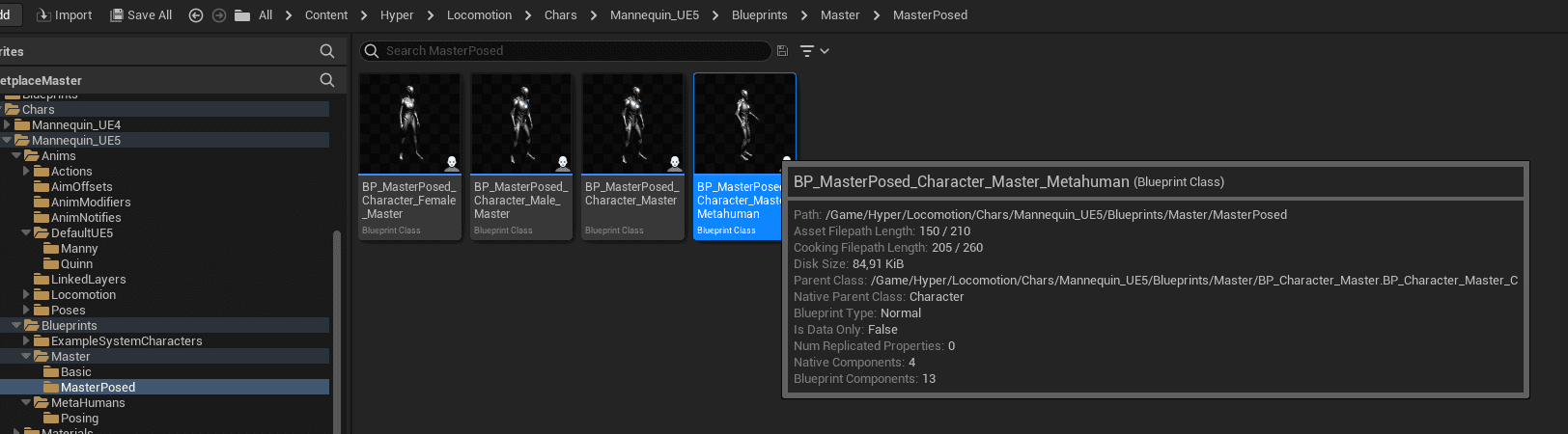Open dropdown arrow after Master breadcrumb
Screen dimensions: 1568x434
[x=877, y=15]
